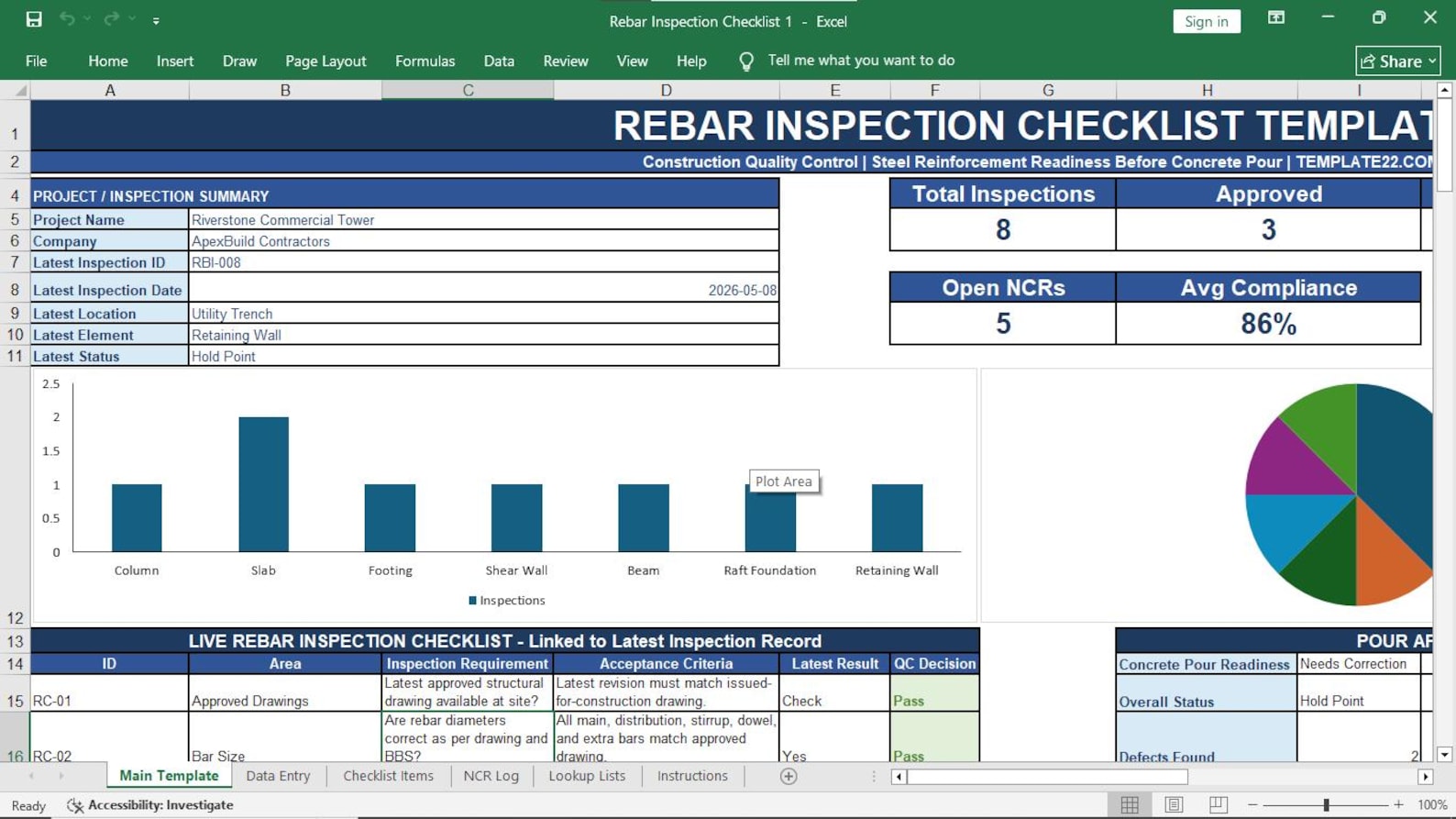Switch to Page Break Preview icon
1456x819 pixels.
[x=1218, y=804]
